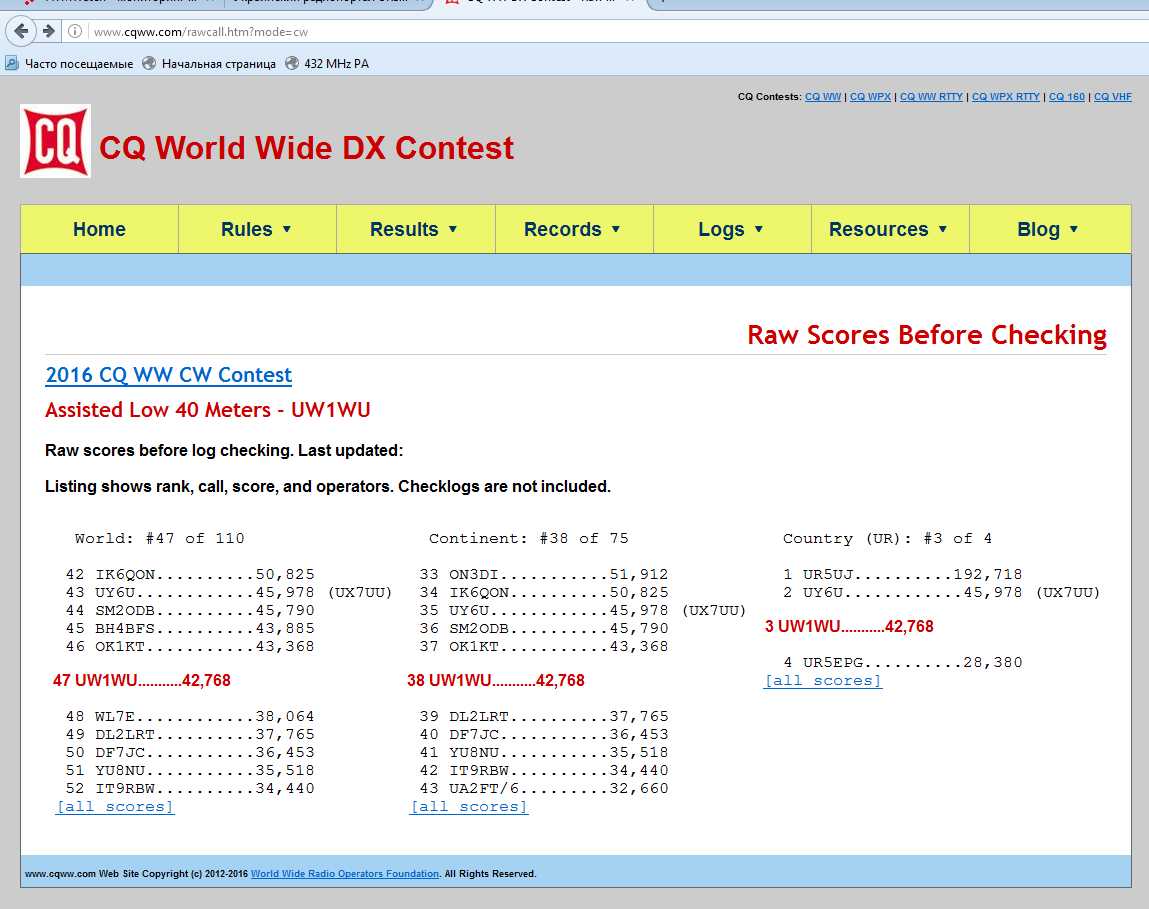Select world rank 44 SM2ODB row
Viewport: 1149px width, 909px height.
click(190, 611)
